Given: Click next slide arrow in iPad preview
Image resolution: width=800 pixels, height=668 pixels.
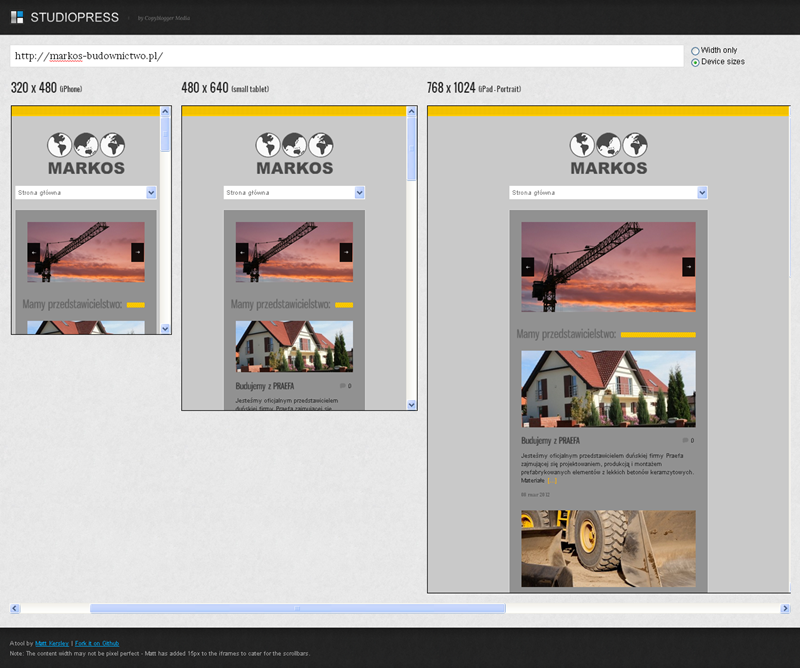Looking at the screenshot, I should pos(688,267).
